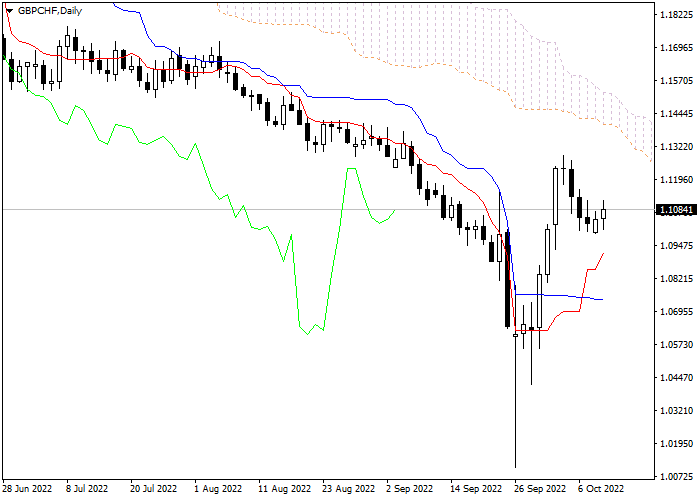Click price scale value 1.18225
This screenshot has width=700, height=500.
click(676, 15)
